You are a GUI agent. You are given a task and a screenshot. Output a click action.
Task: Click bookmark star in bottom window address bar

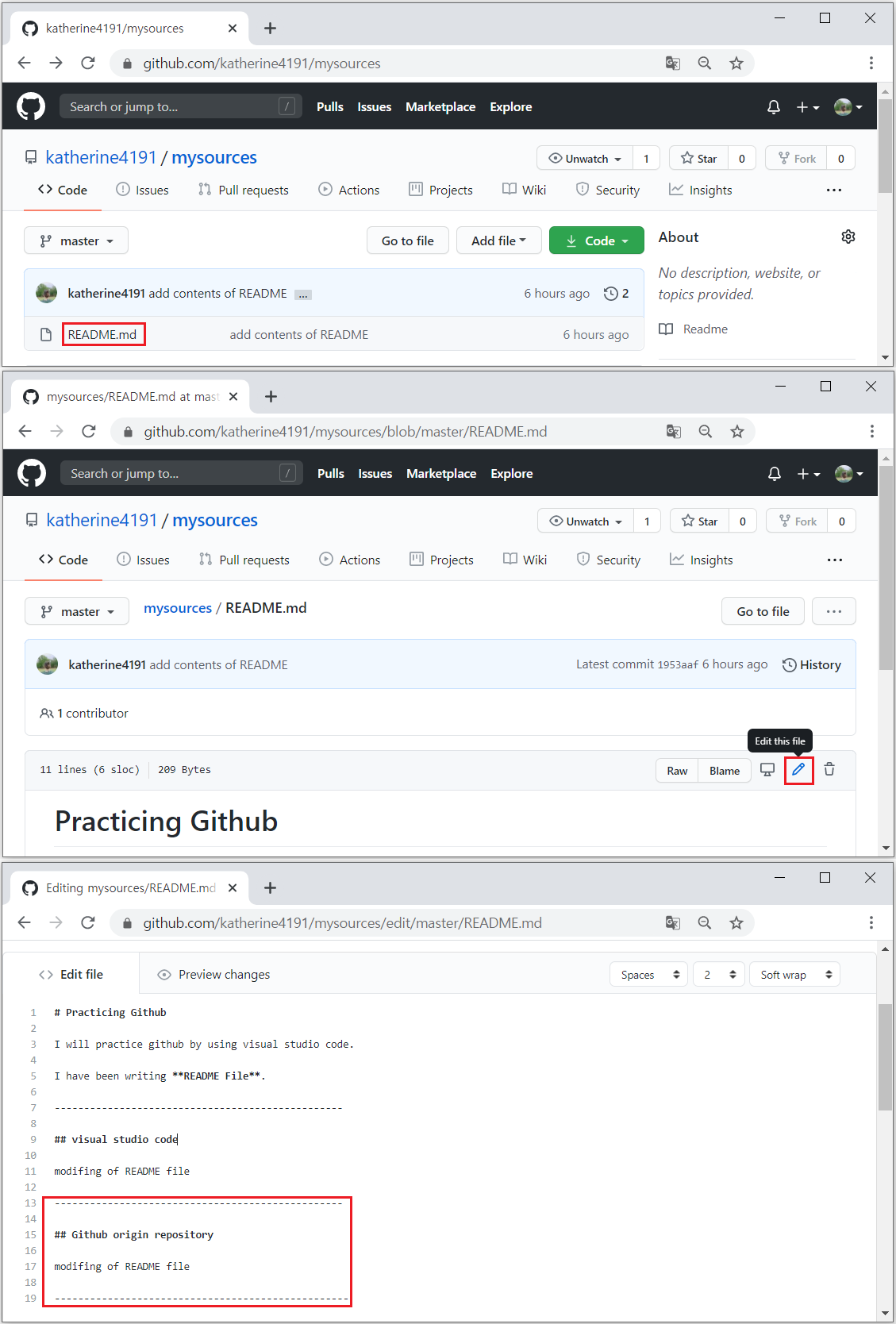pos(736,922)
